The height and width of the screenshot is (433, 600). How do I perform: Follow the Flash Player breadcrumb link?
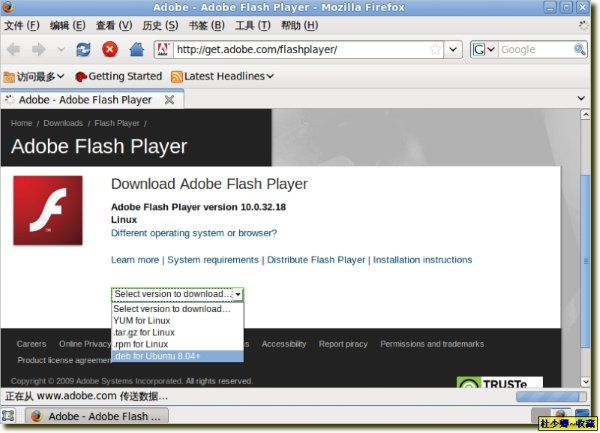click(117, 123)
